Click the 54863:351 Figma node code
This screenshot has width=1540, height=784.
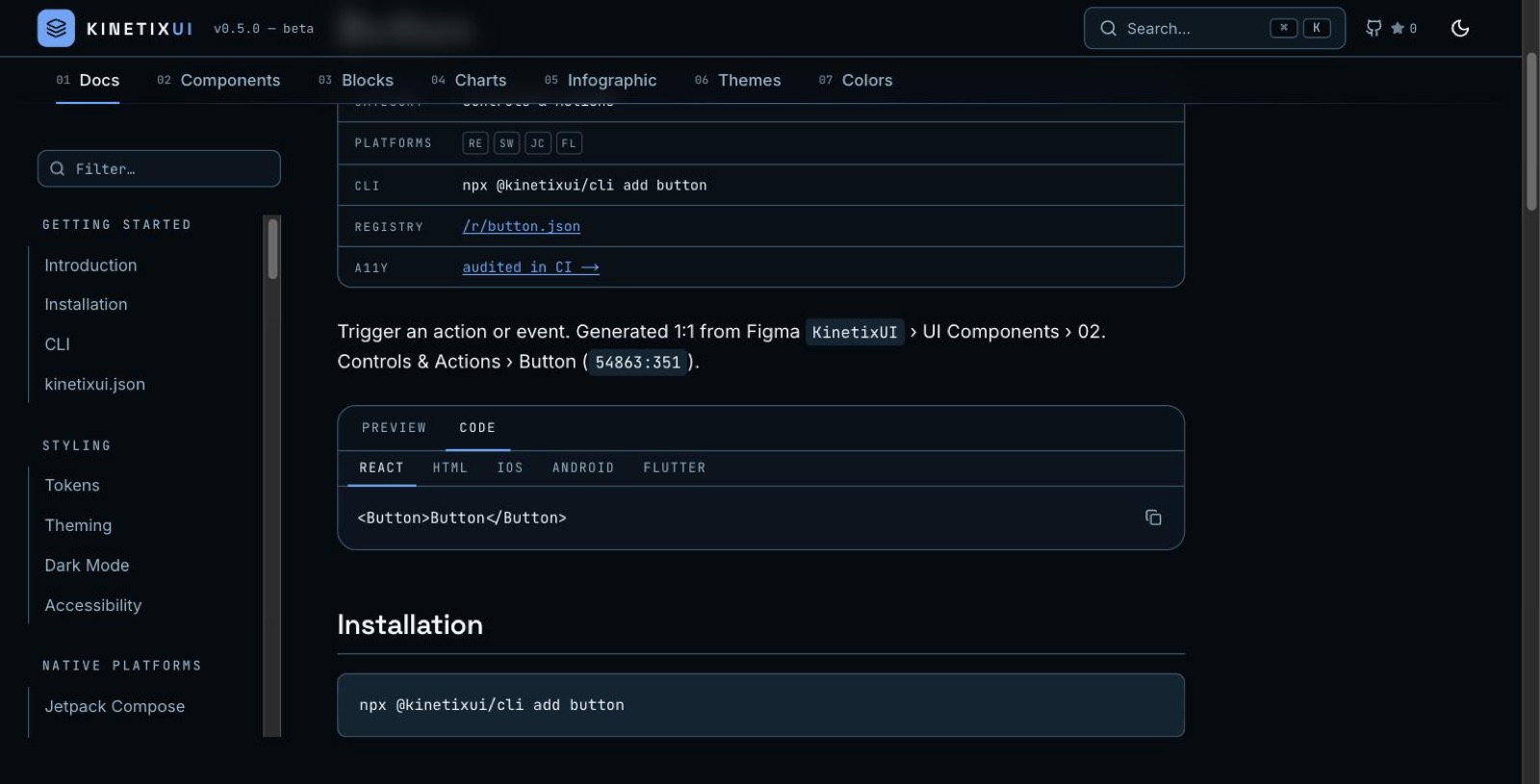click(x=637, y=363)
